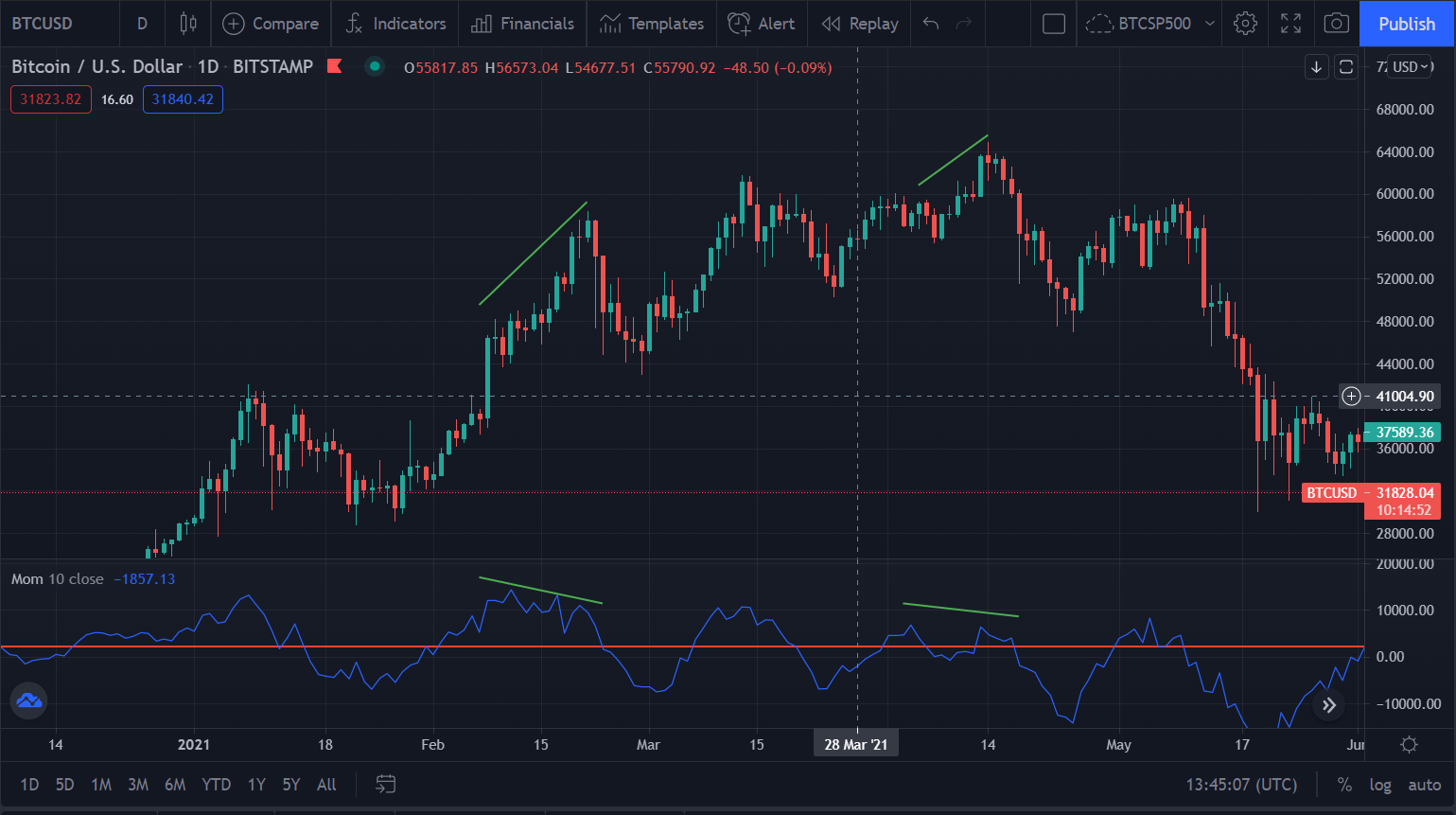
Task: Click the green 37589.36 price label
Action: [x=1404, y=433]
